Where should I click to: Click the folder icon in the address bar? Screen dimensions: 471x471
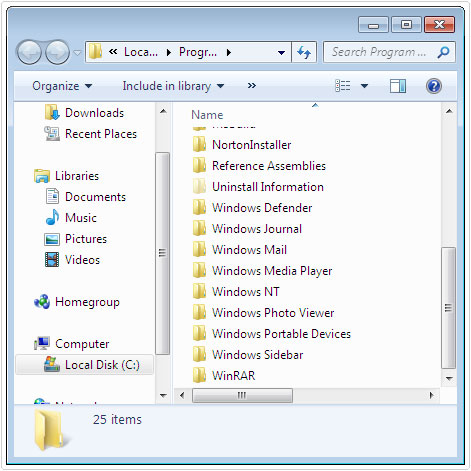[96, 52]
